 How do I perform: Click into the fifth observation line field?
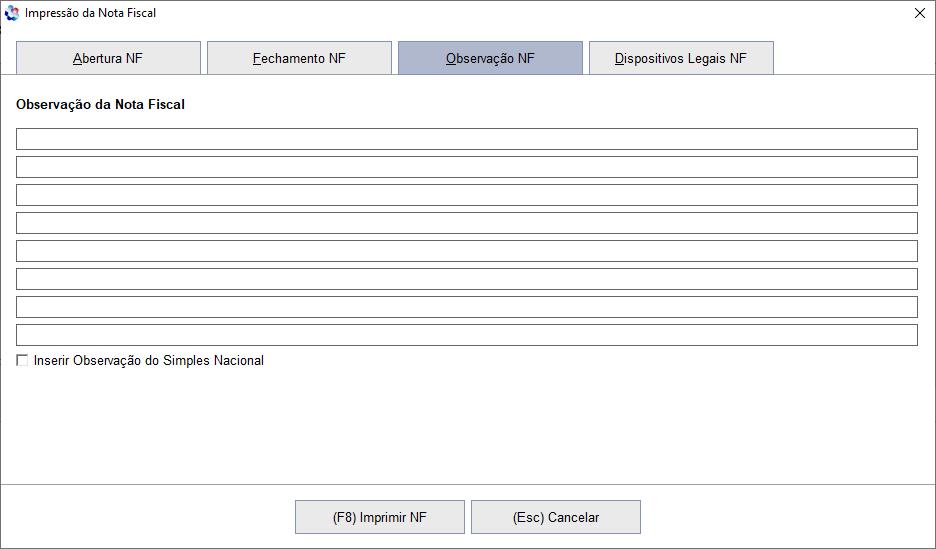click(467, 251)
